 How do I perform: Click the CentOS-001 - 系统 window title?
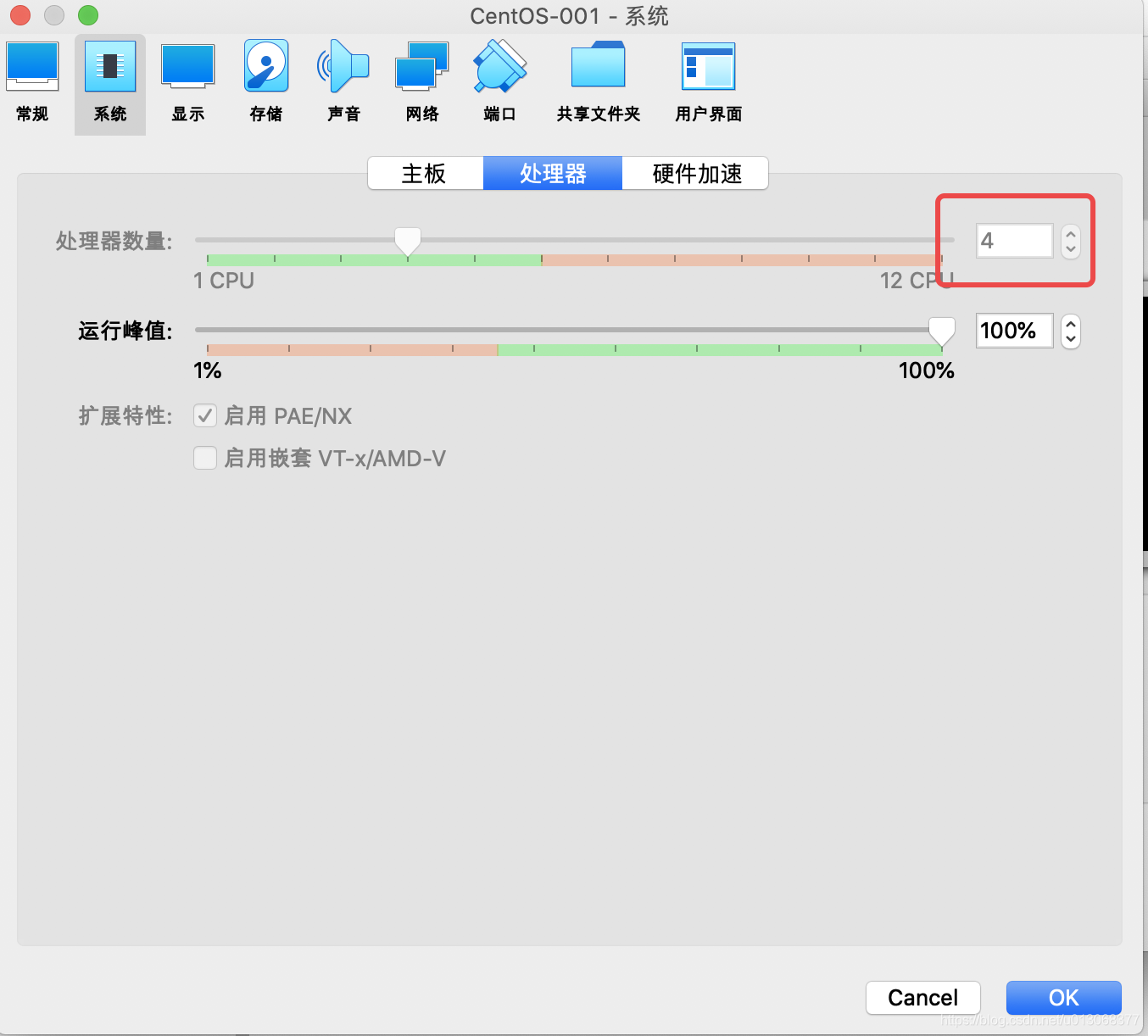click(x=570, y=16)
